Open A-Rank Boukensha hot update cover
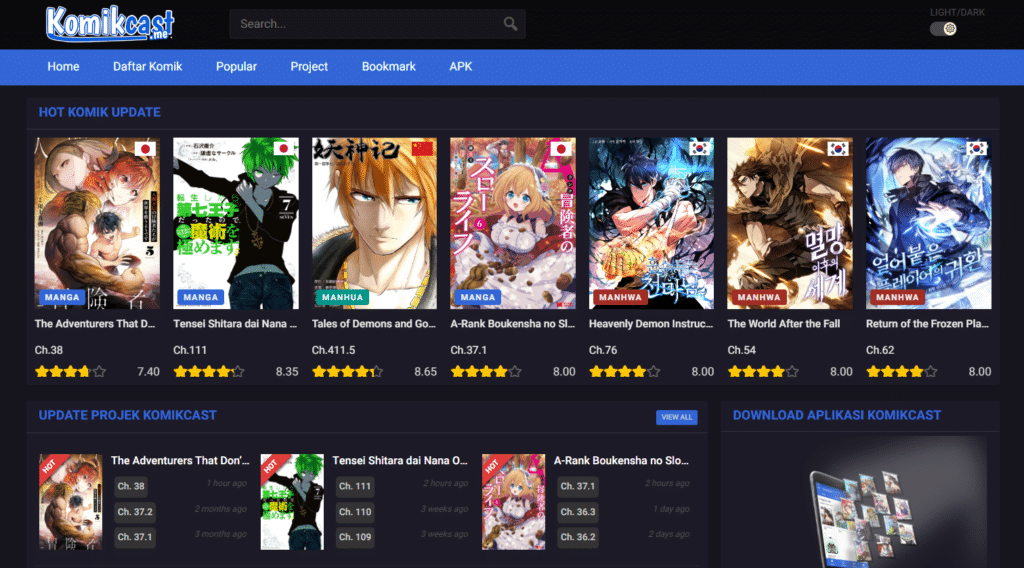Viewport: 1024px width, 568px height. [513, 223]
